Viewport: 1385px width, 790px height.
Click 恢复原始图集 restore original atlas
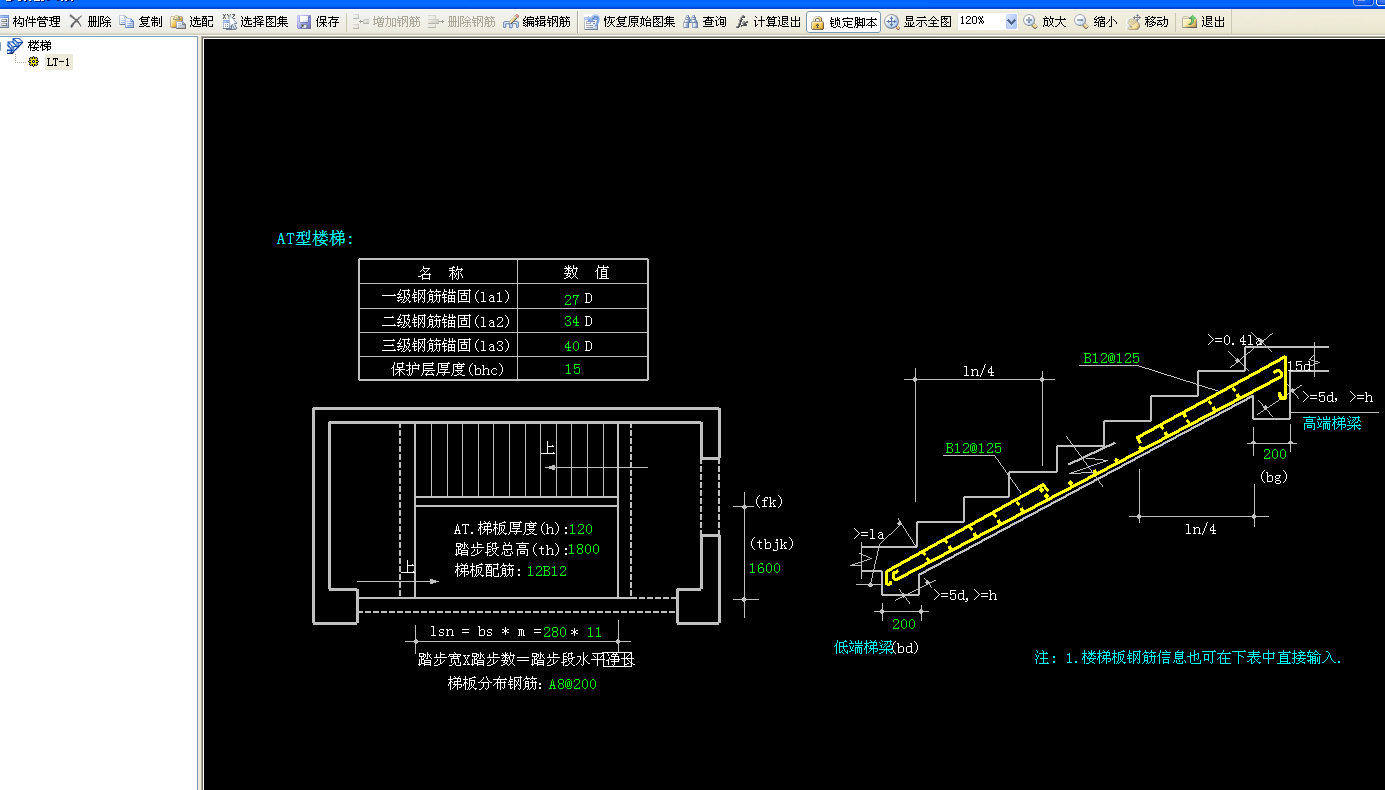point(630,21)
